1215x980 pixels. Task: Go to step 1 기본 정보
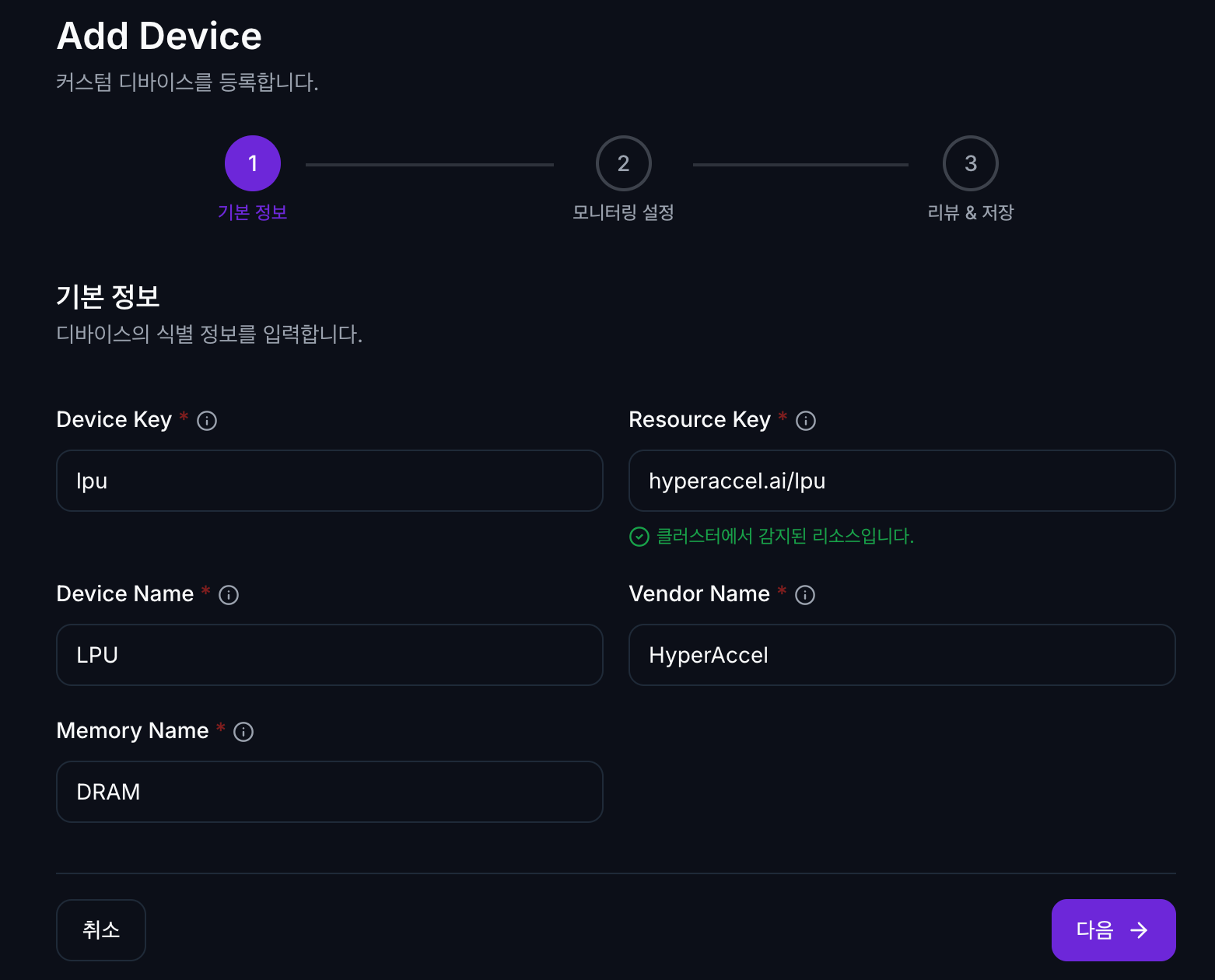(253, 163)
